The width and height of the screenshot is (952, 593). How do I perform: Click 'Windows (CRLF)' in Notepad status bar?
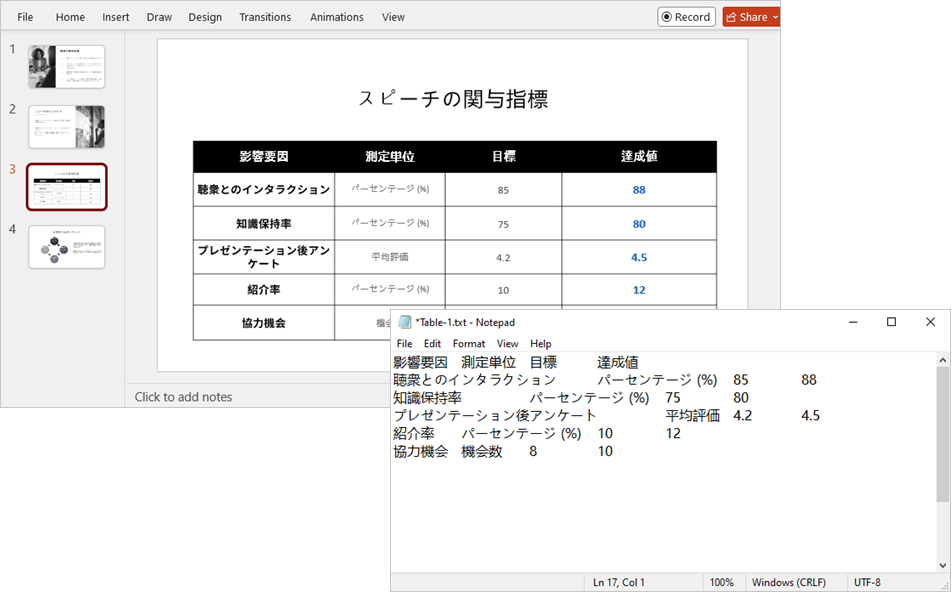[x=789, y=582]
